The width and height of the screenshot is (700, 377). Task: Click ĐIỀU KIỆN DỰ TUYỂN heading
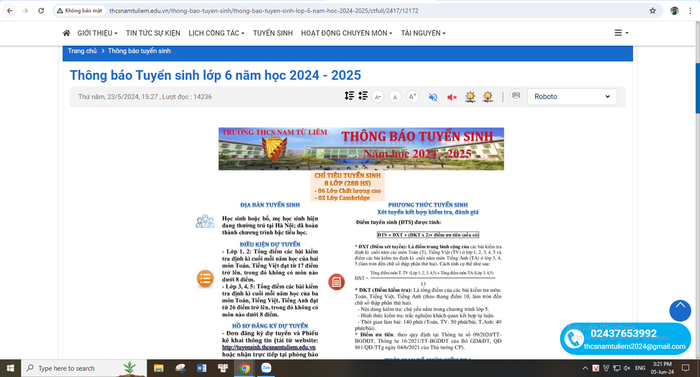pyautogui.click(x=270, y=244)
